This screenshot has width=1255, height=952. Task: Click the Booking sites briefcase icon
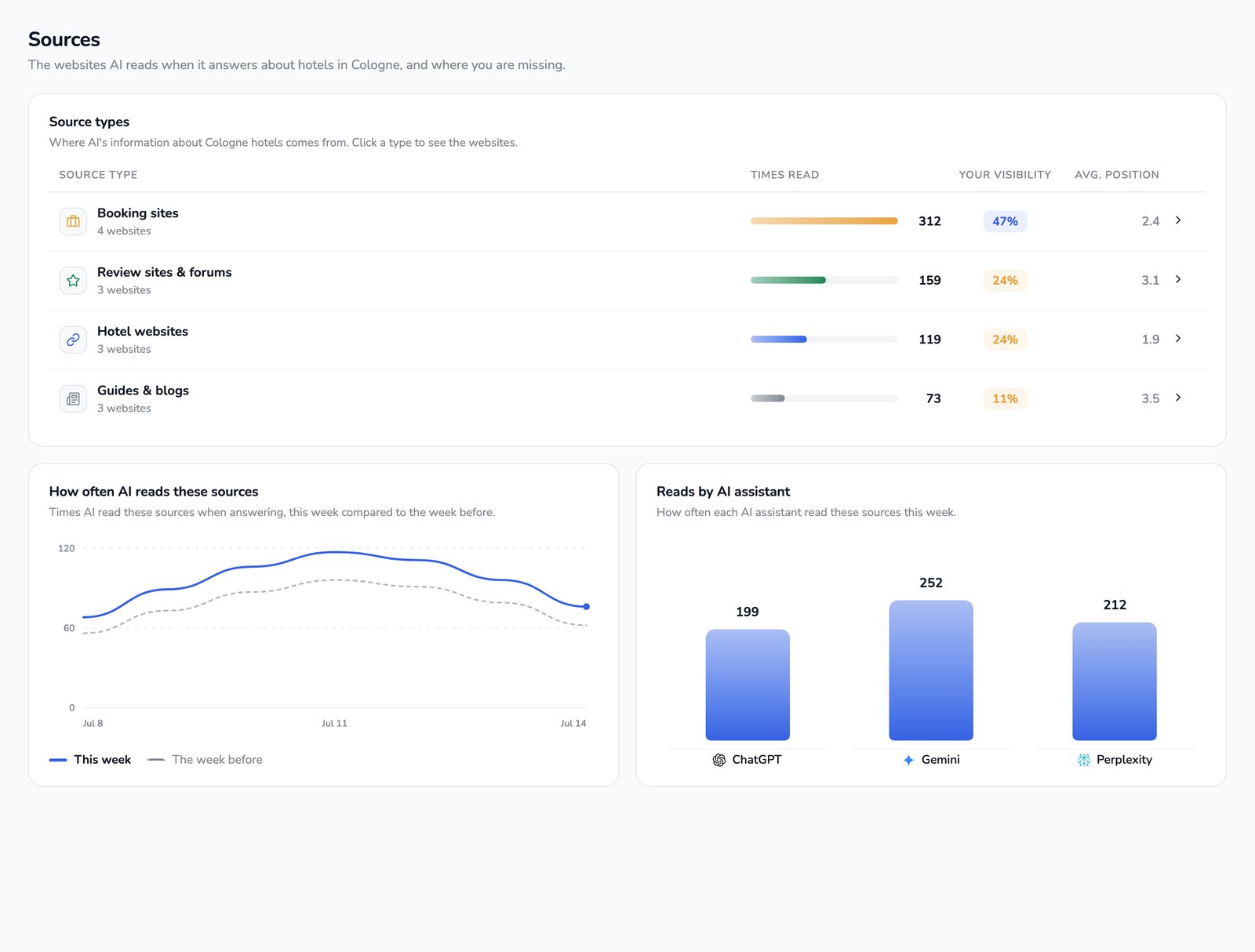click(73, 221)
